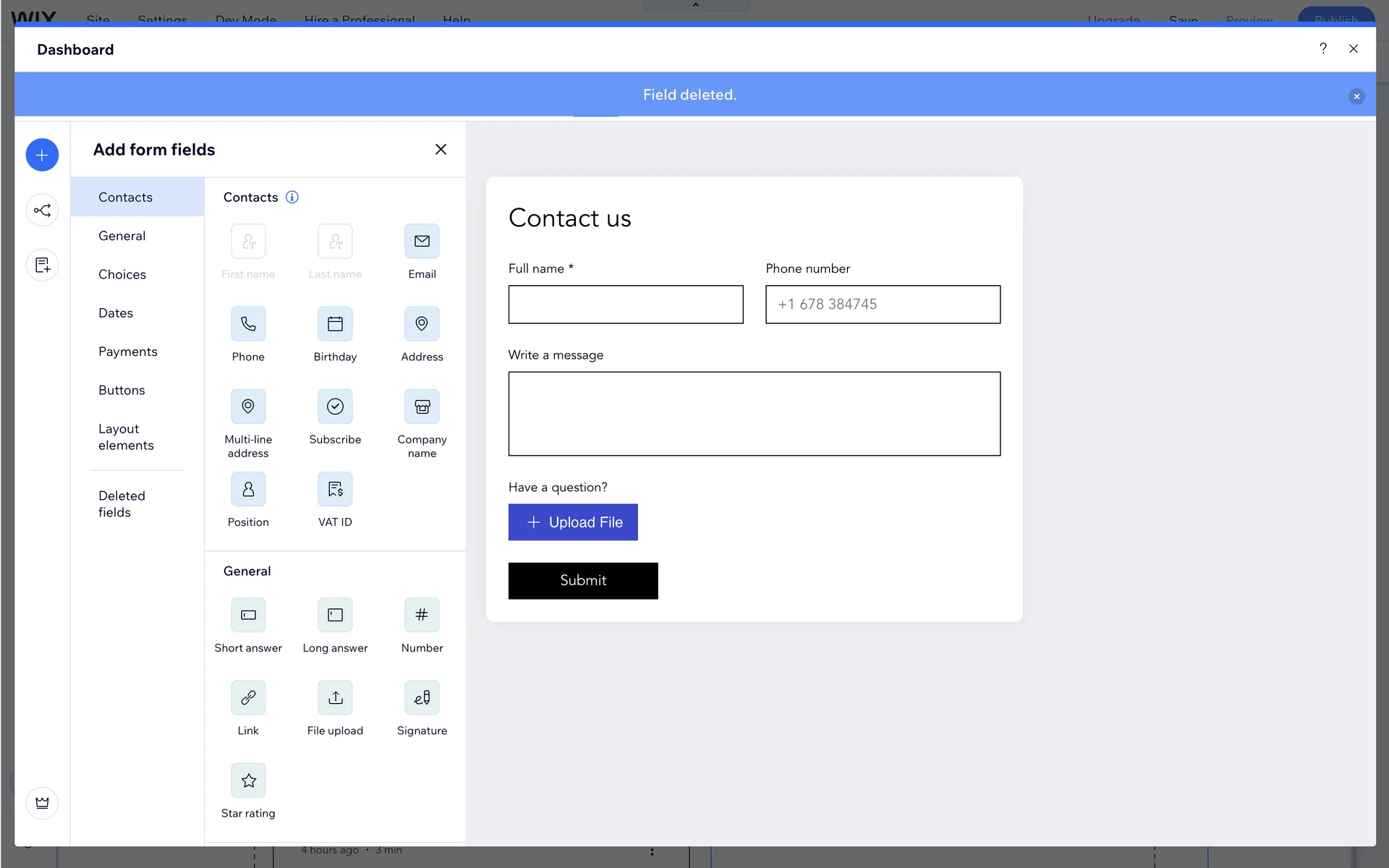This screenshot has width=1389, height=868.
Task: Dismiss the Field deleted notification
Action: [1356, 96]
